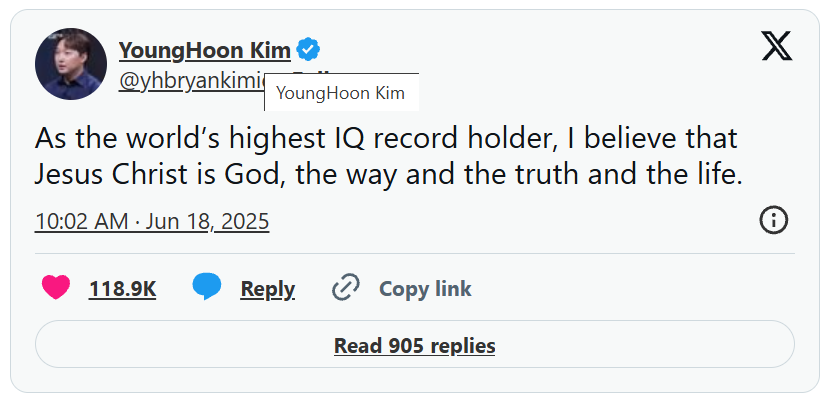
Task: Click the blue reply bubble icon
Action: tap(206, 287)
